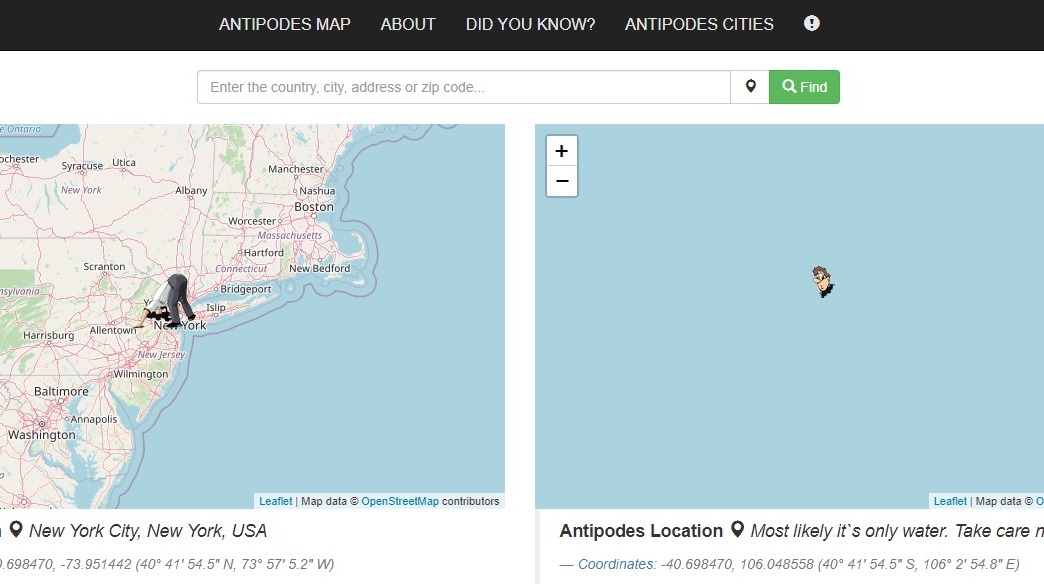Click the Leaflet link on right map
The width and height of the screenshot is (1044, 587).
(x=949, y=501)
